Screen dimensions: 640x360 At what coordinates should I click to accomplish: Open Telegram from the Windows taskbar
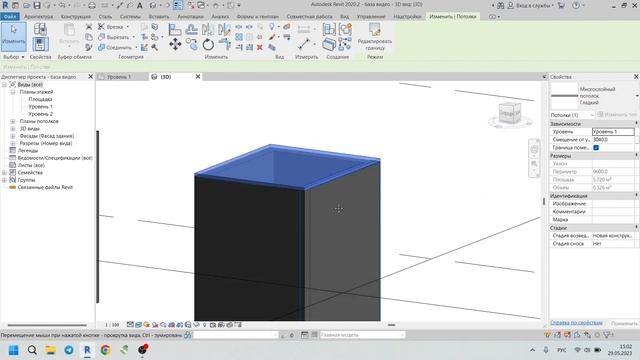click(x=69, y=350)
